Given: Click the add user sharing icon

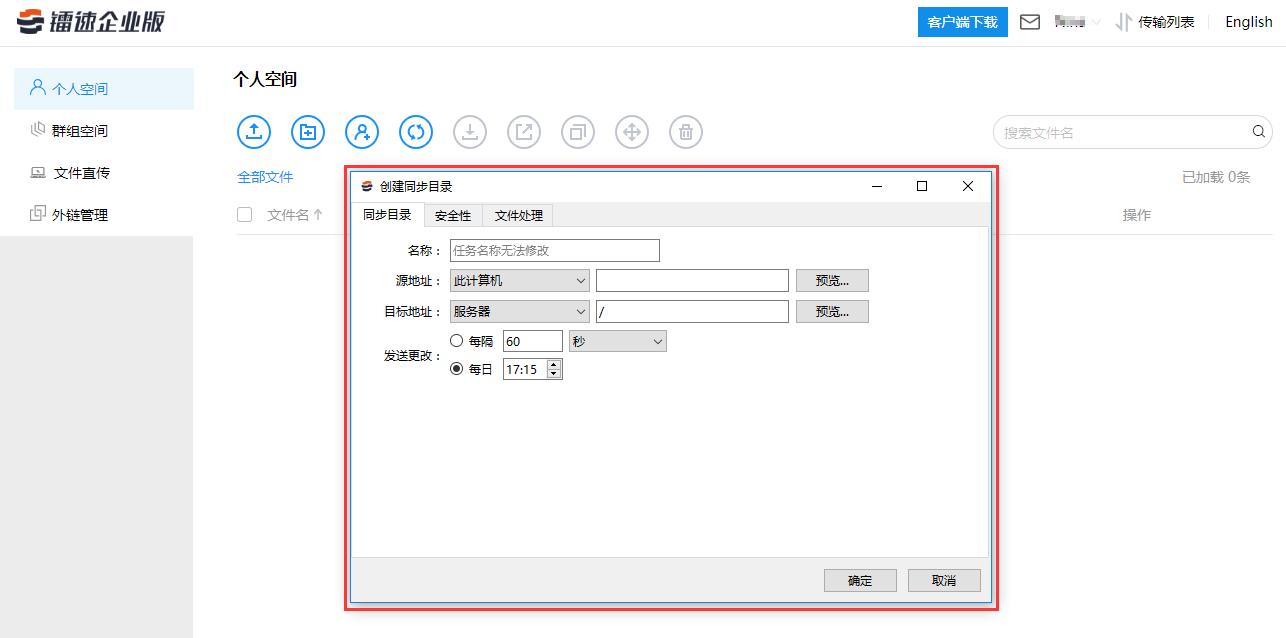Looking at the screenshot, I should point(361,131).
